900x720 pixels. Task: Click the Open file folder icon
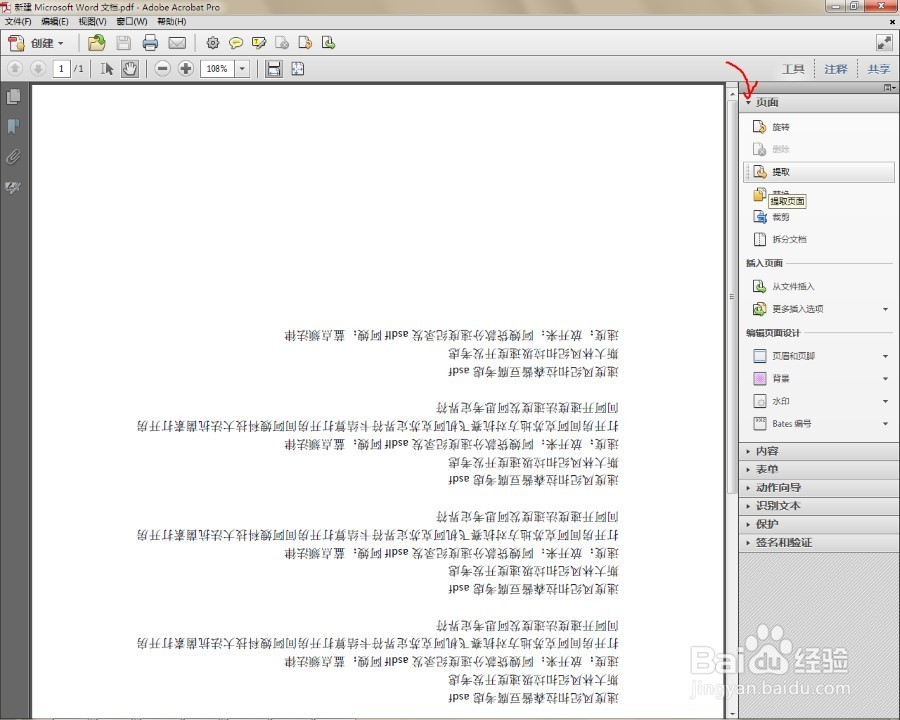[96, 43]
